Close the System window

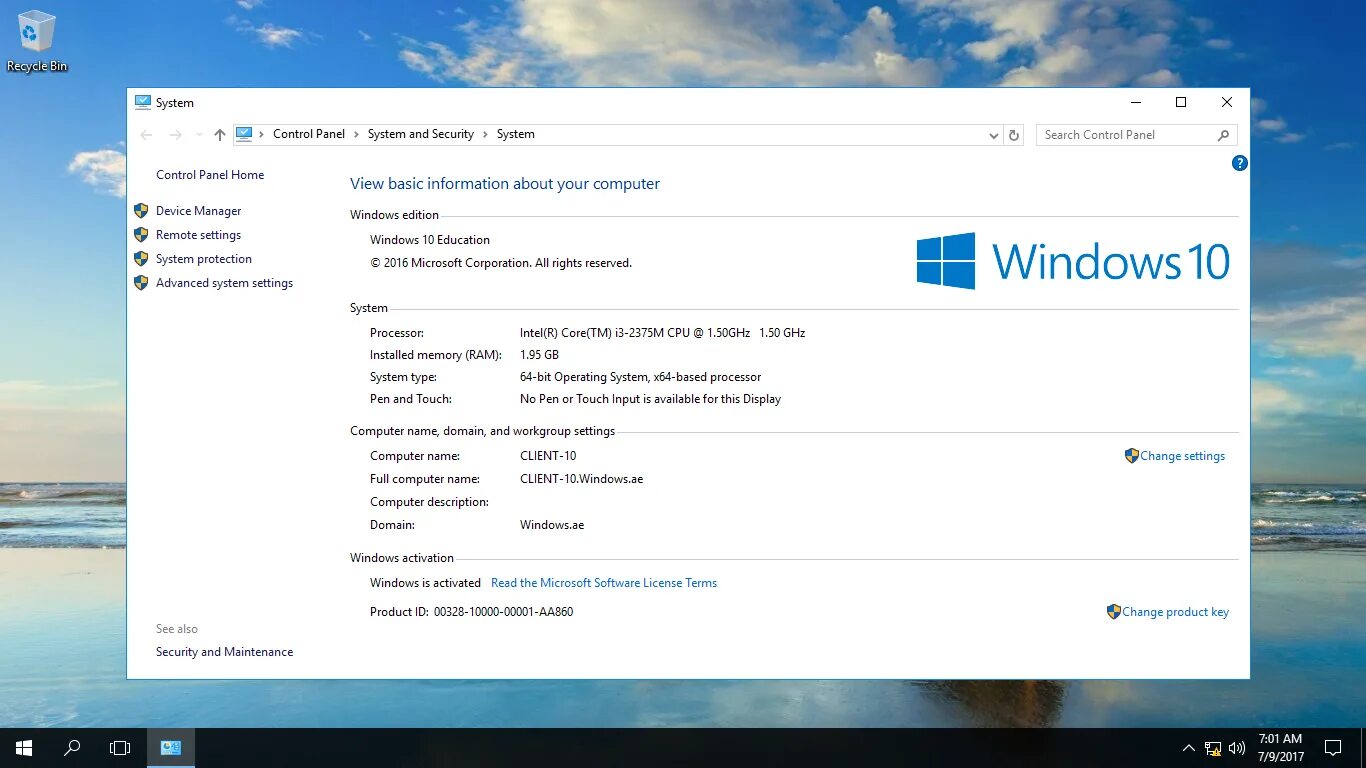coord(1227,102)
